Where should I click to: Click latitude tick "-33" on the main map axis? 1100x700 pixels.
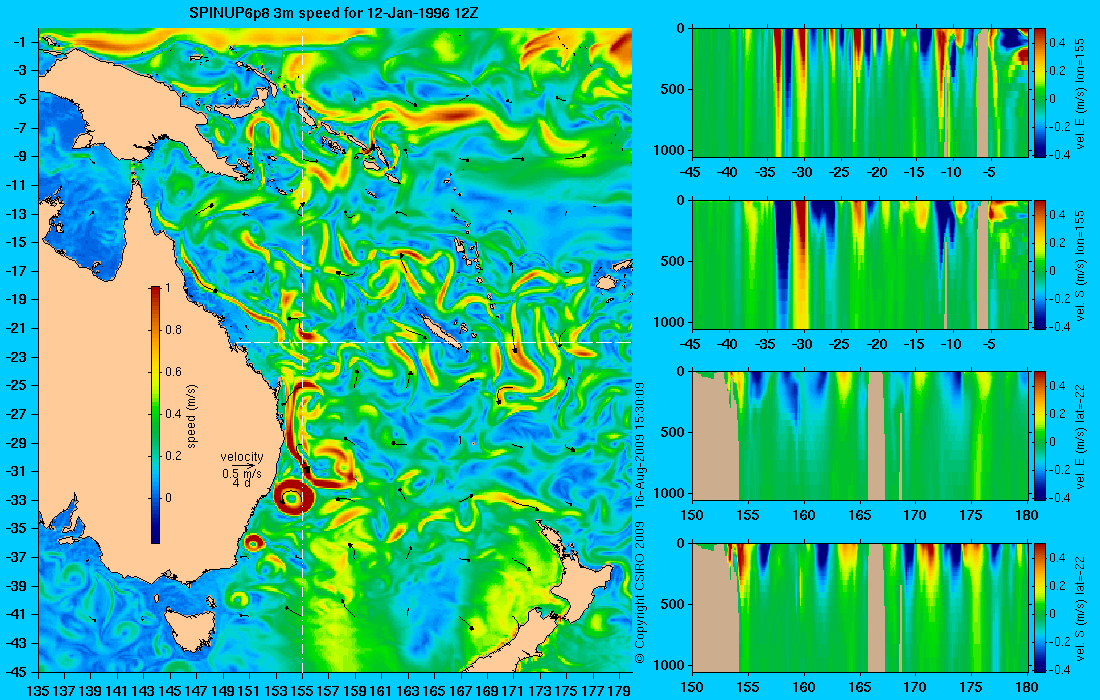point(15,500)
